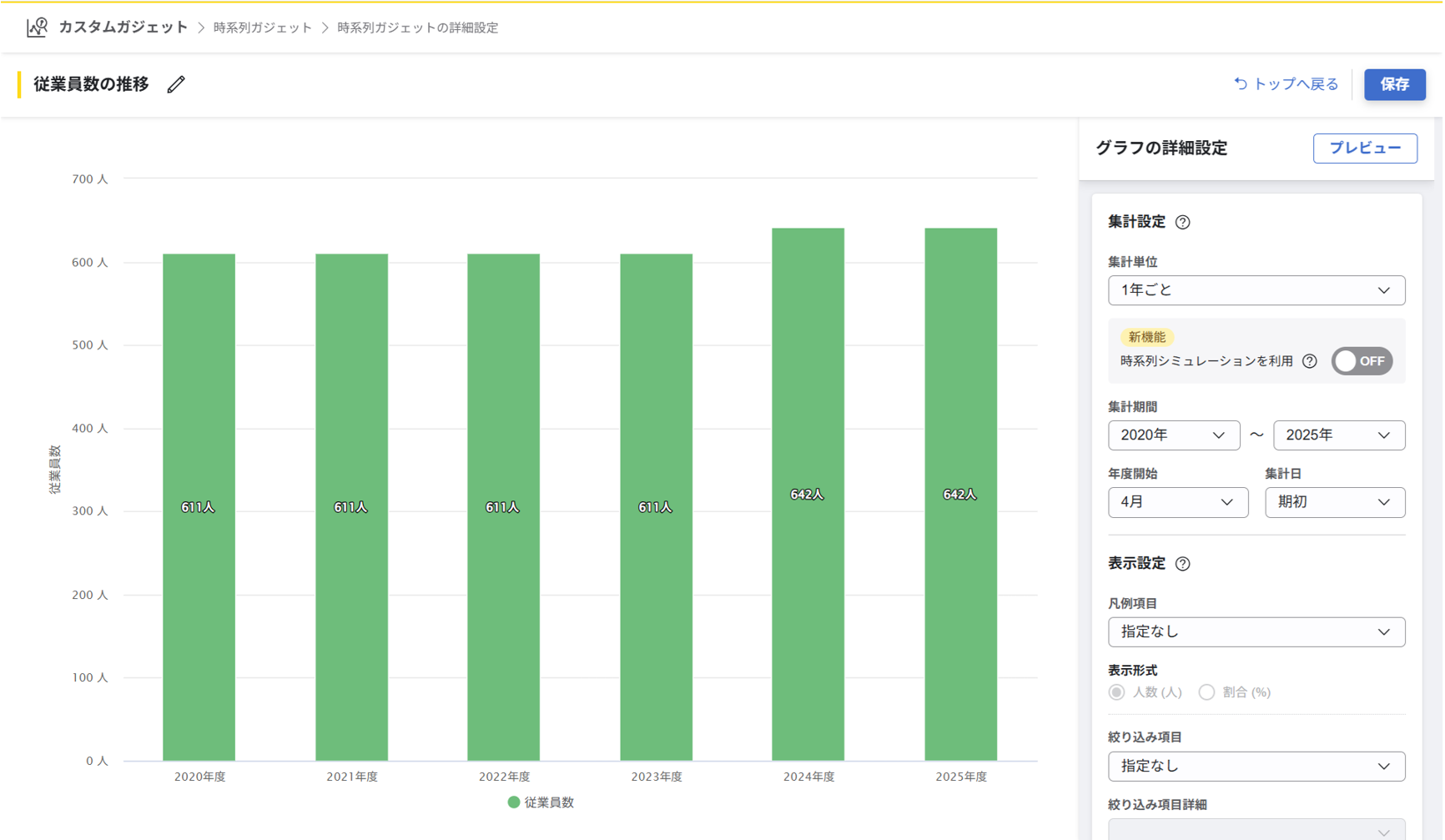
Task: Click help icon beside 時系列シミュレーションを利用
Action: pyautogui.click(x=1310, y=361)
